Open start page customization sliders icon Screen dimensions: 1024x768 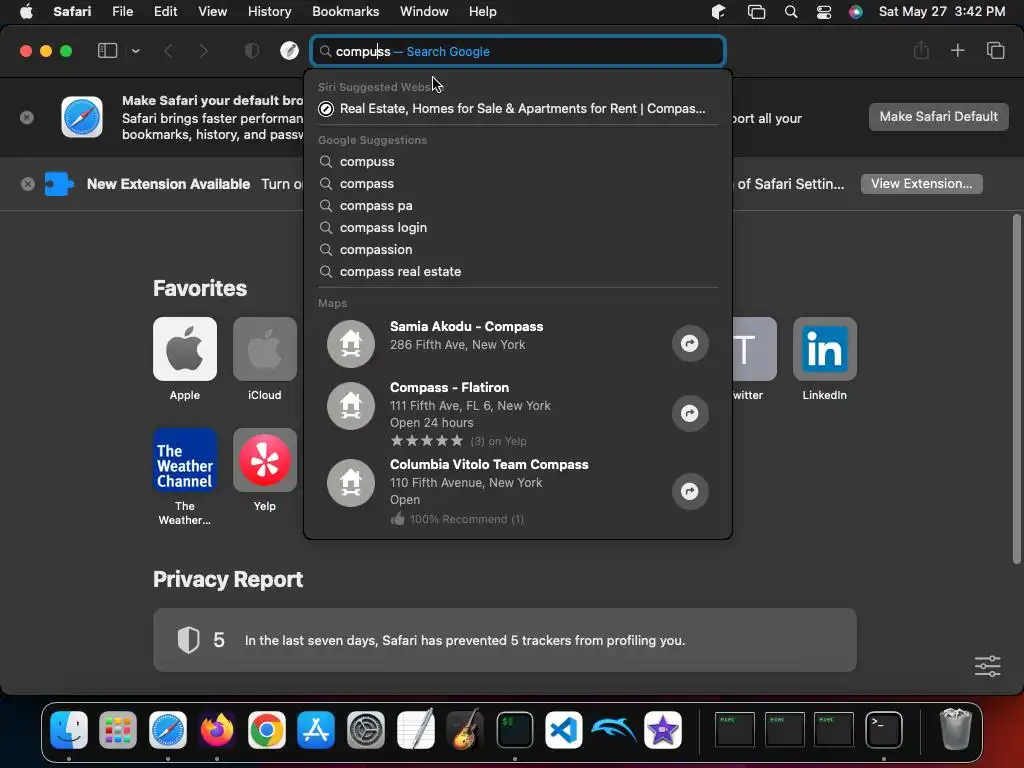987,666
